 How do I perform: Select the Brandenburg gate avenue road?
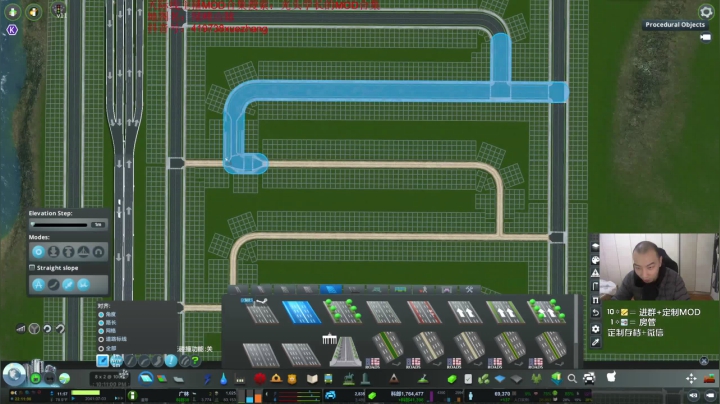[x=344, y=351]
